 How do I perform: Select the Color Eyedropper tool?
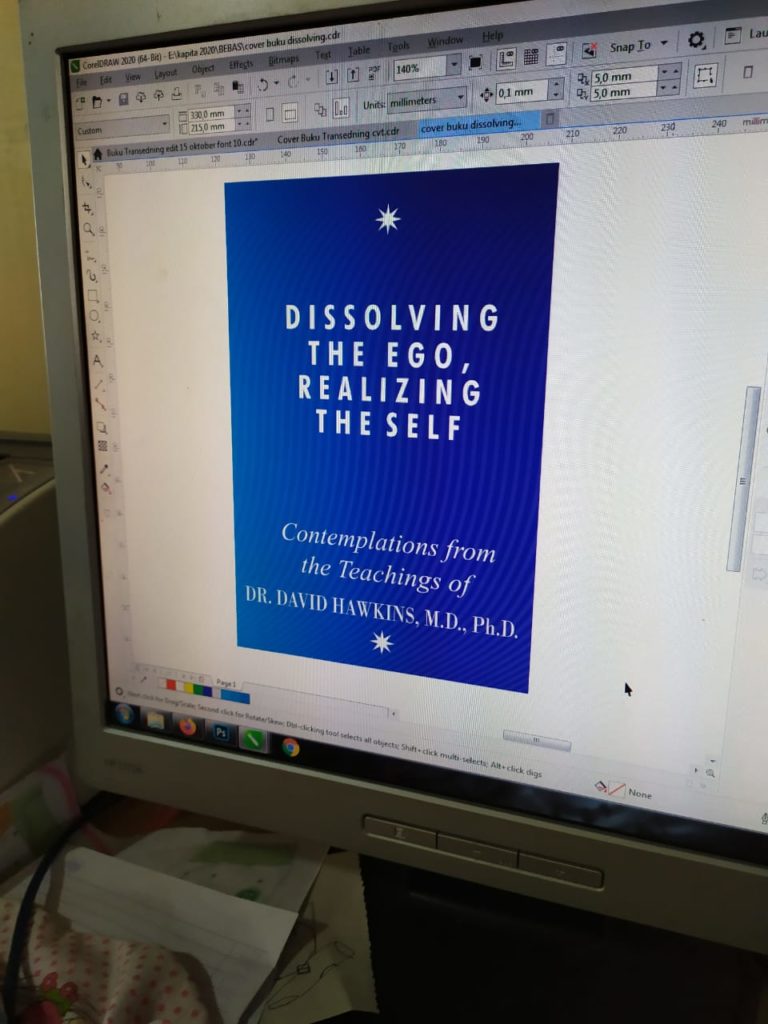tap(104, 468)
